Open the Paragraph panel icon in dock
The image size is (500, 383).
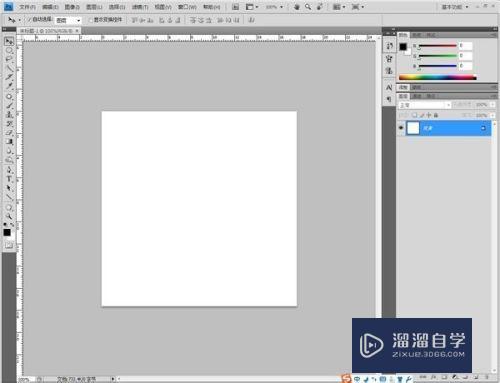click(x=389, y=99)
